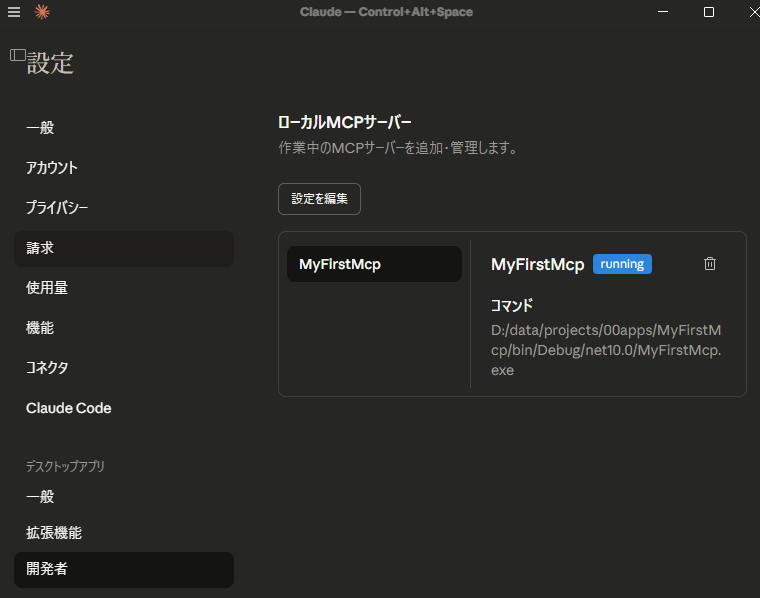Go to アカウント settings
760x598 pixels.
[52, 168]
